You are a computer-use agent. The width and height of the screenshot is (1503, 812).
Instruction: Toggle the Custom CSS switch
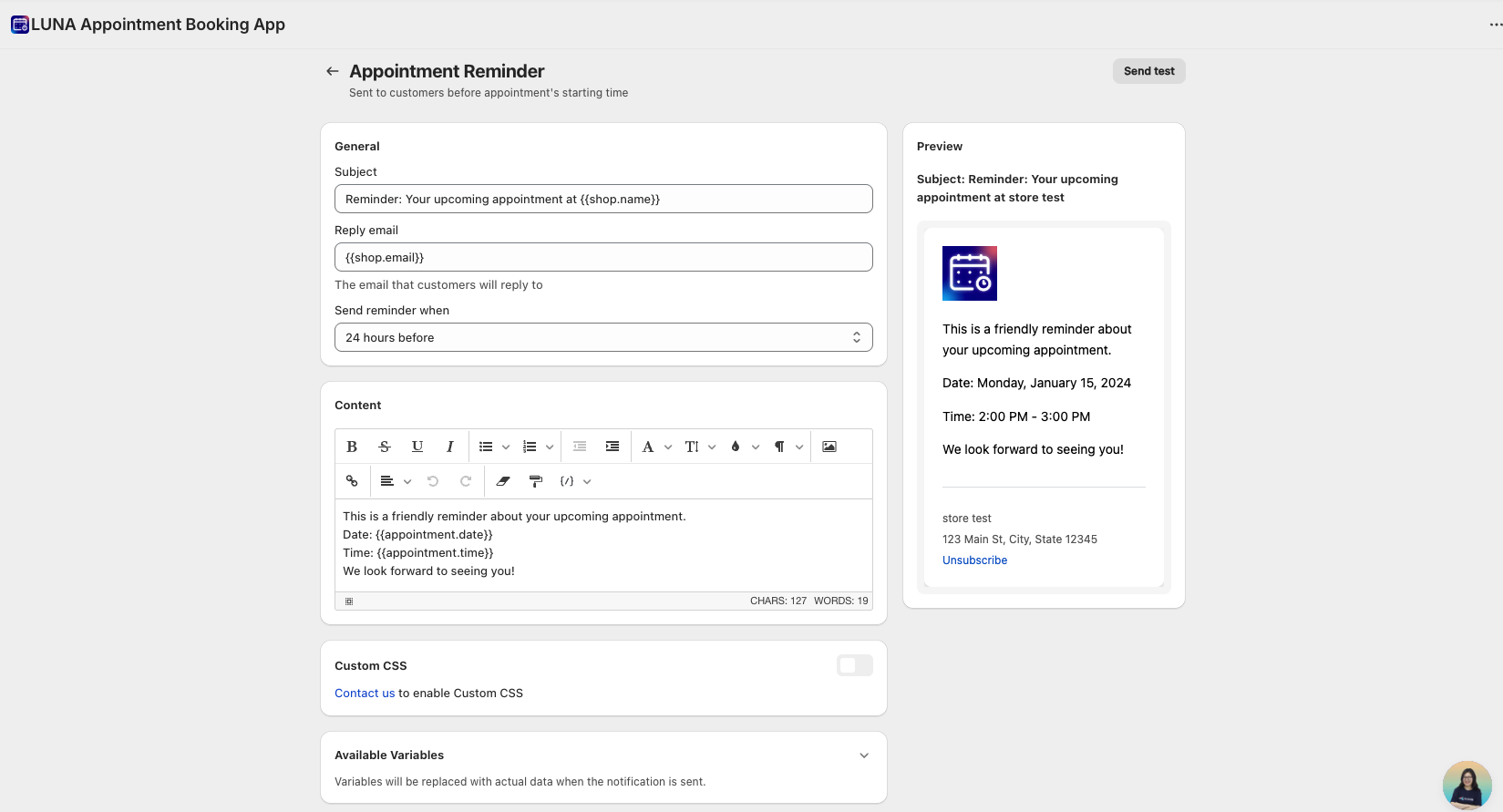click(x=854, y=665)
